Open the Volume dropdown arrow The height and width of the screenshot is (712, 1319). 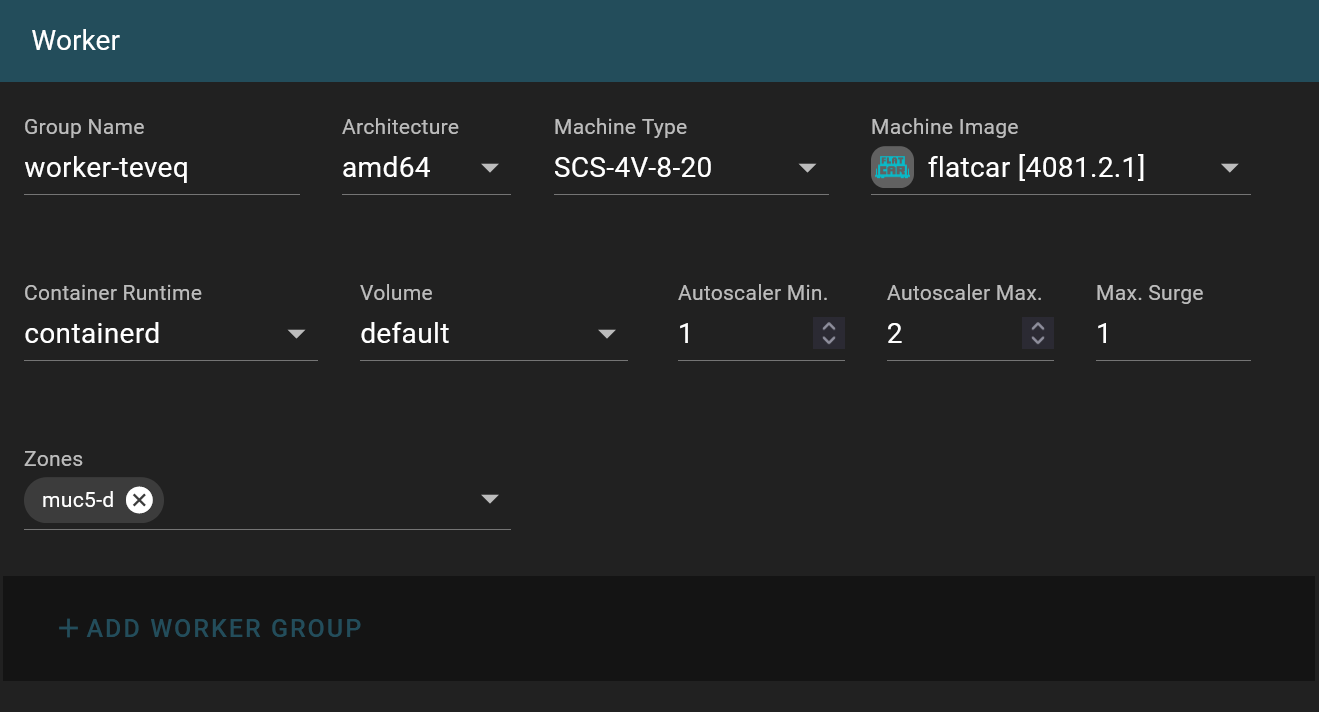point(607,334)
